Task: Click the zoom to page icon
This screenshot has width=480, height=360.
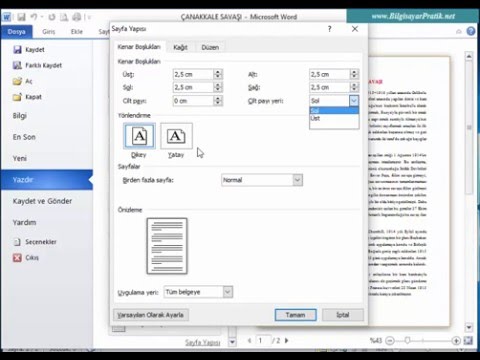Action: tap(468, 340)
